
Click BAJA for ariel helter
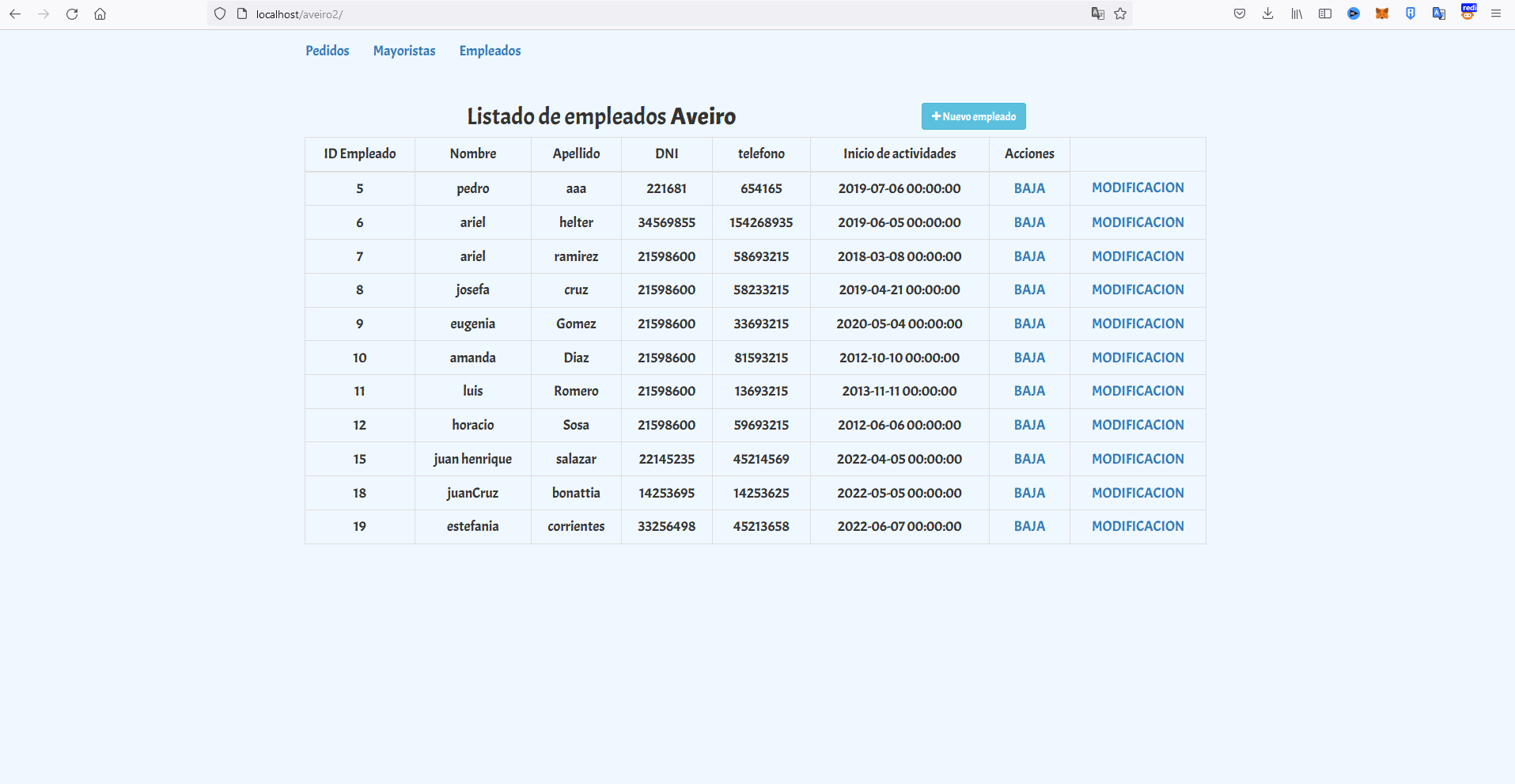click(x=1029, y=222)
